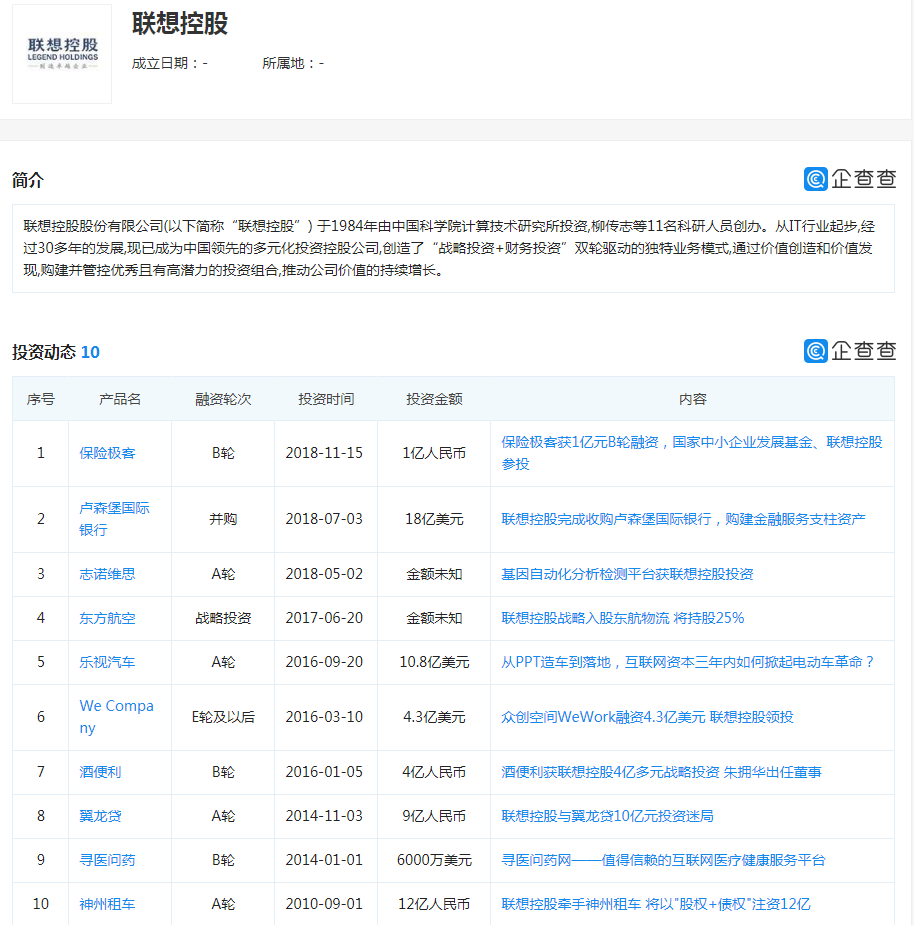Click the 战略投资 financing round cell

pyautogui.click(x=223, y=618)
